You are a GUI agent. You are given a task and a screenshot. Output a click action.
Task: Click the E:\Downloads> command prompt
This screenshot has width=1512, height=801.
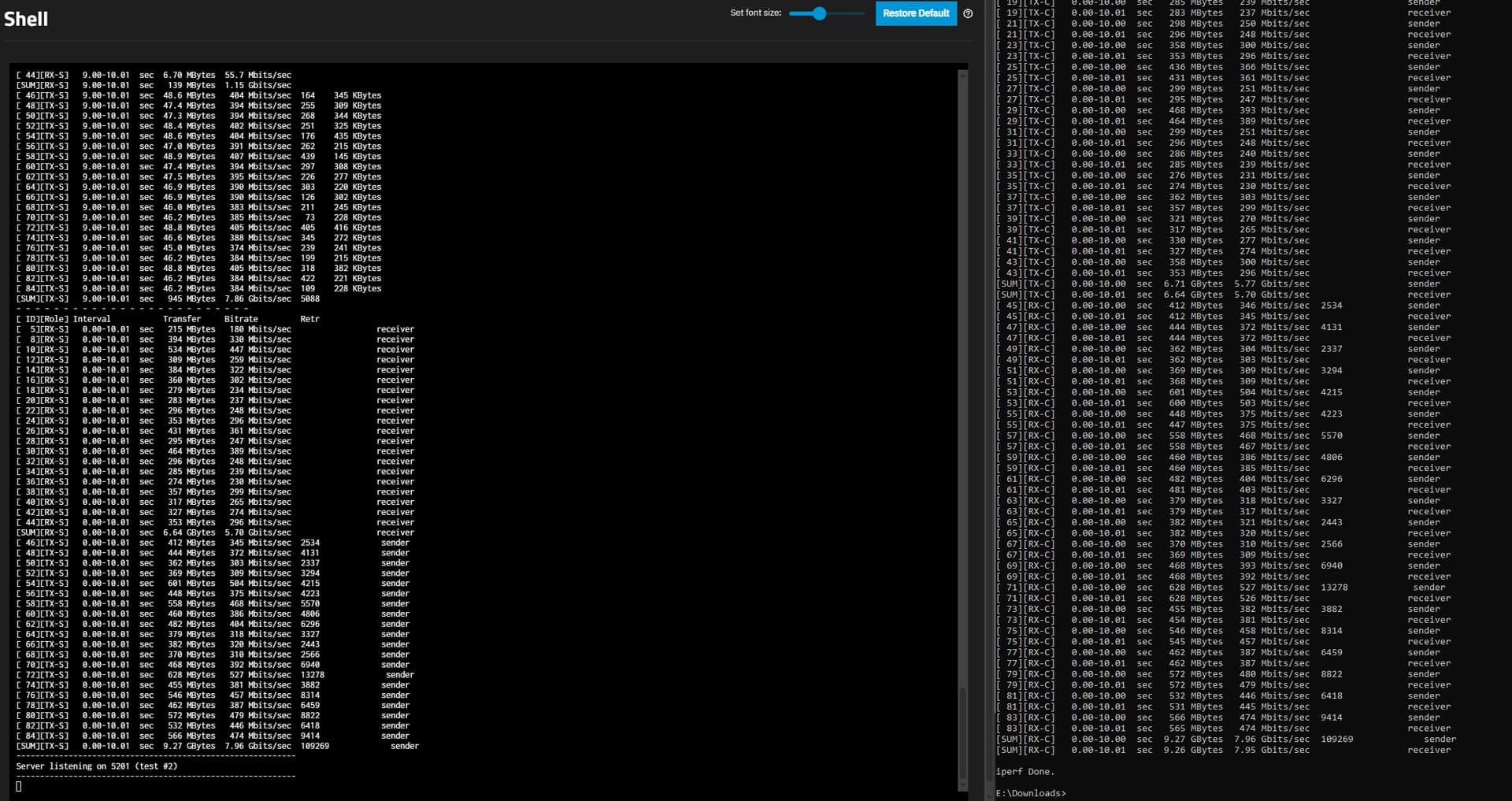[x=1030, y=793]
